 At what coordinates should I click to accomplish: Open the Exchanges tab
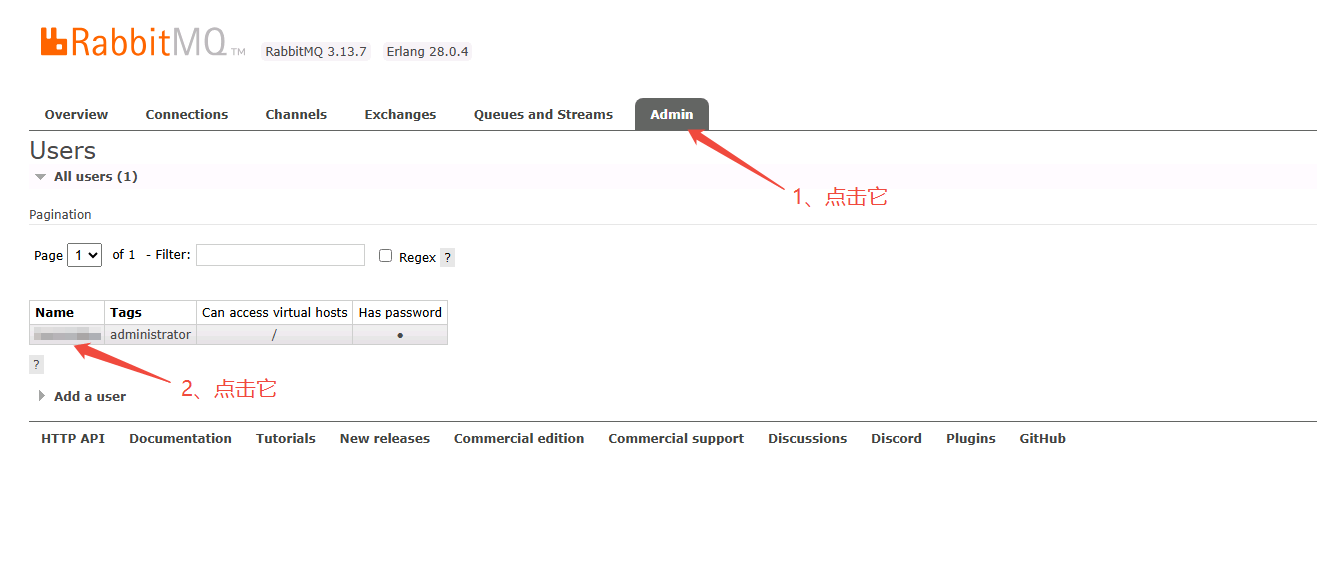(400, 114)
